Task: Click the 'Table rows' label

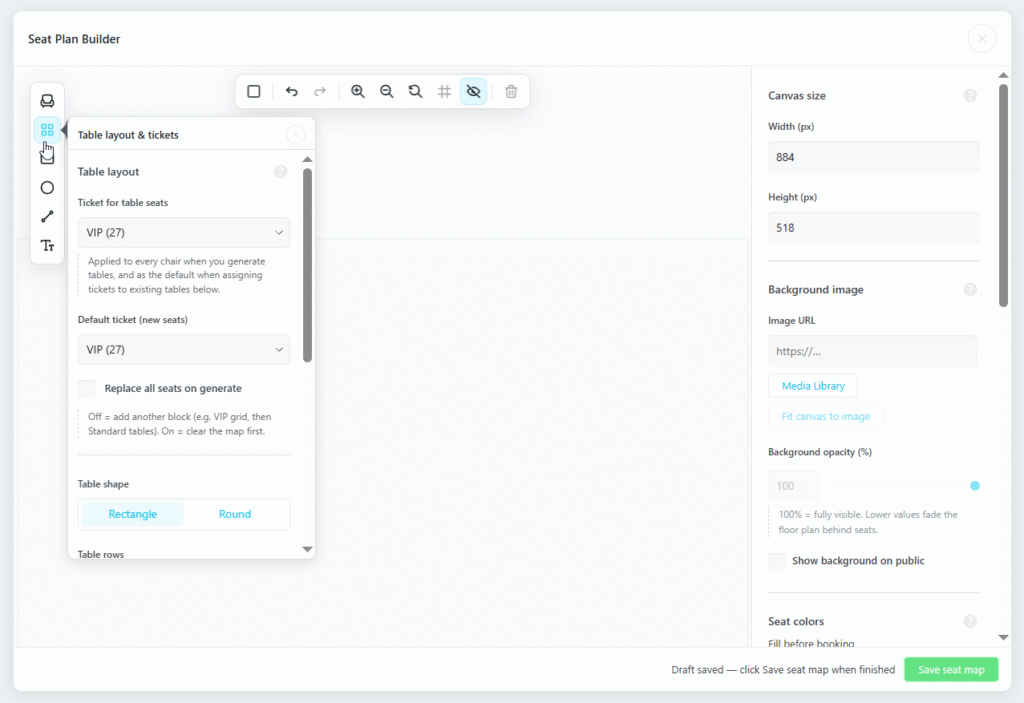Action: [x=101, y=554]
